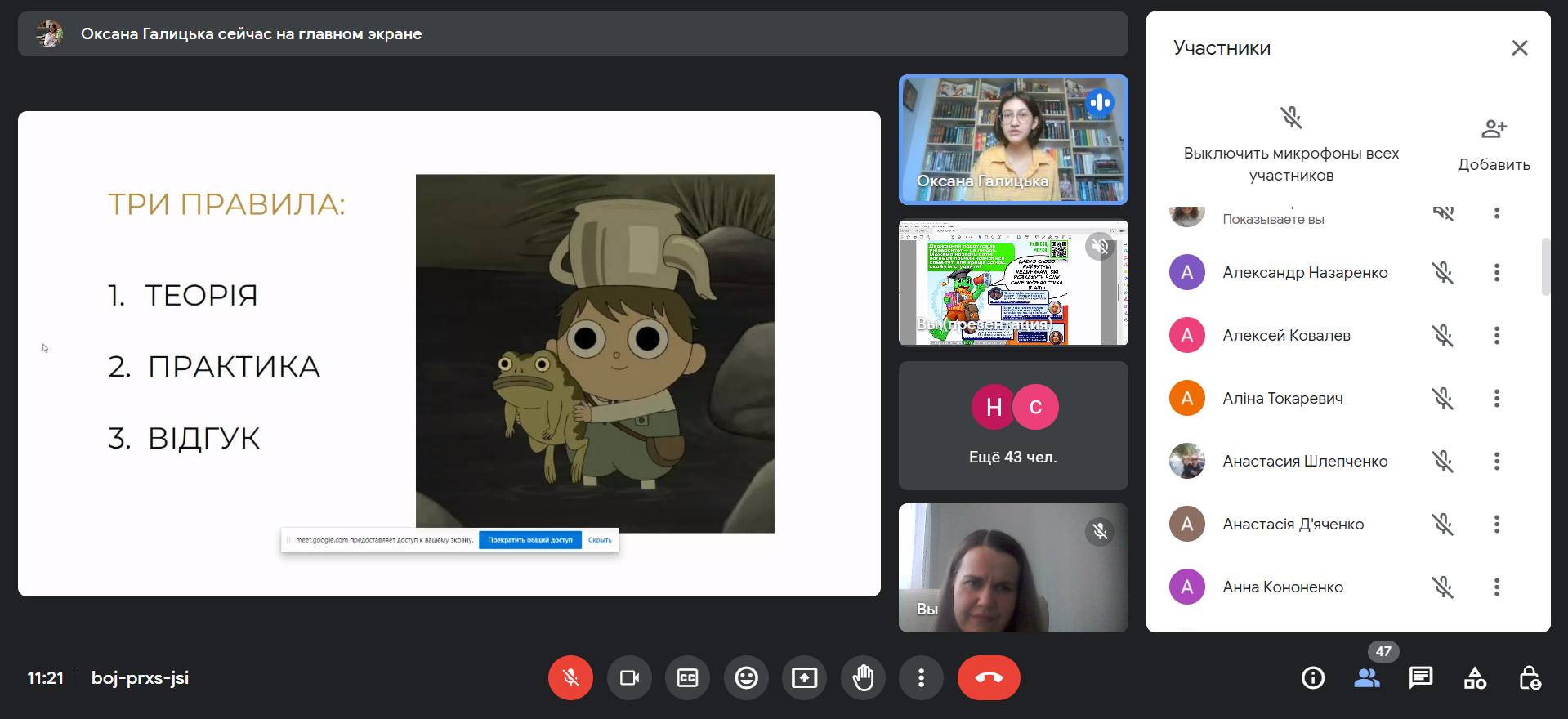Image resolution: width=1568 pixels, height=719 pixels.
Task: Click meeting code boj-prxs-jsi
Action: (x=140, y=677)
